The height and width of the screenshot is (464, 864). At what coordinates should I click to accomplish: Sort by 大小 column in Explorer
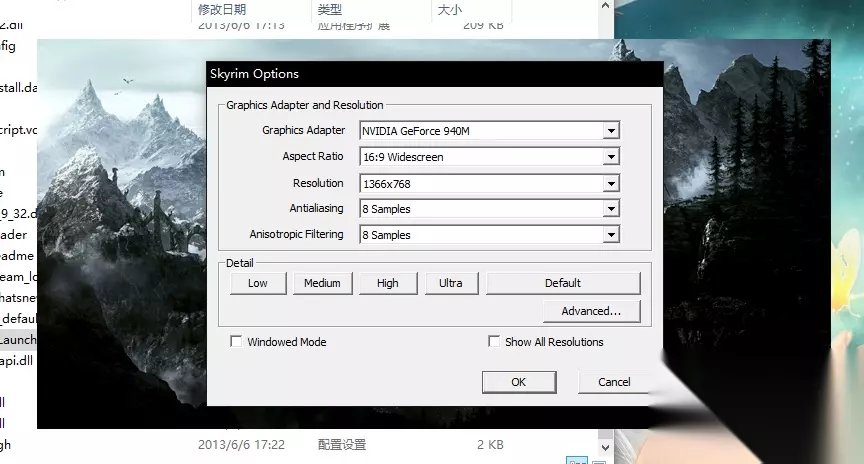point(450,10)
